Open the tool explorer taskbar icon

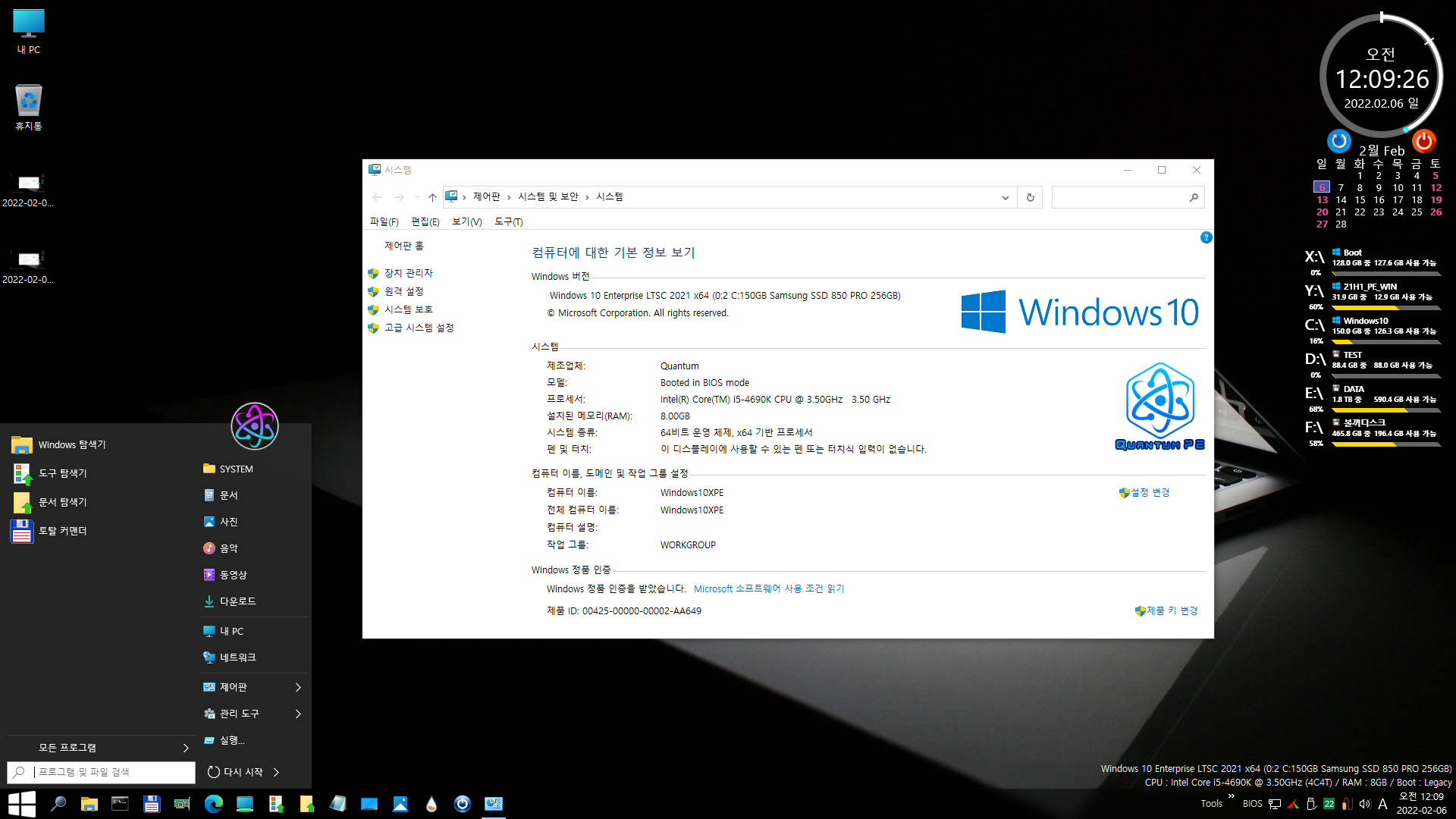click(x=276, y=804)
